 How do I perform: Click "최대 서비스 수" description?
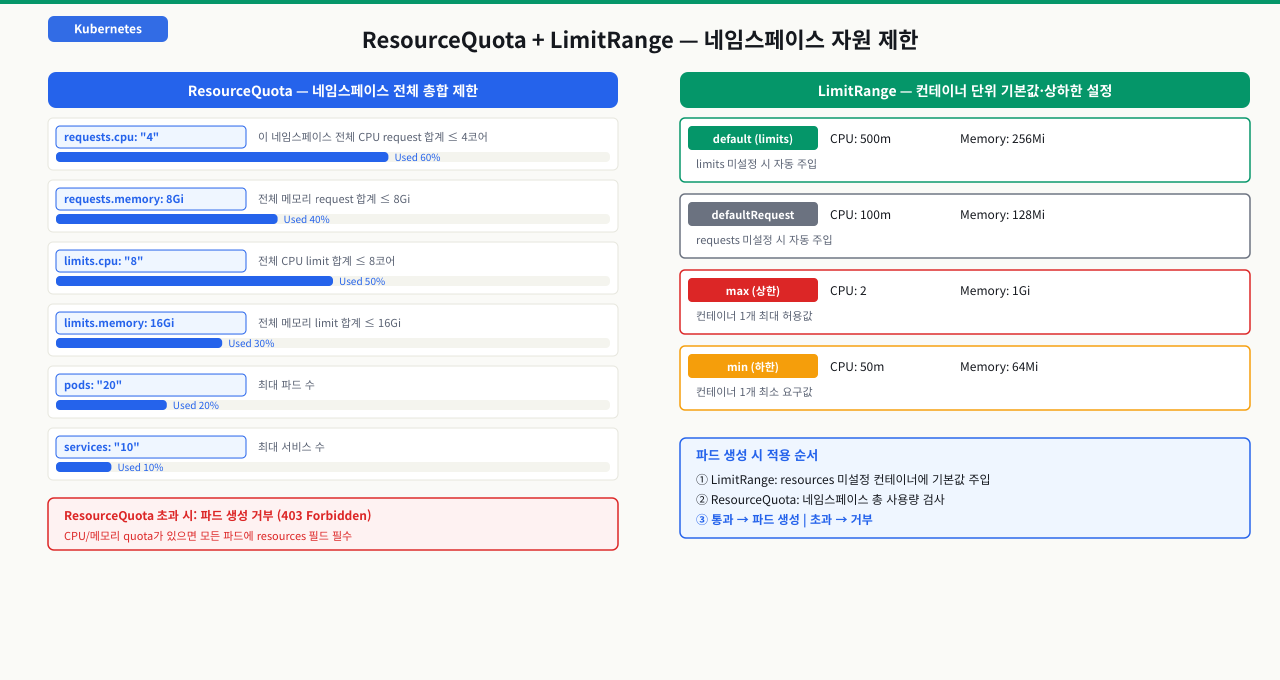291,447
